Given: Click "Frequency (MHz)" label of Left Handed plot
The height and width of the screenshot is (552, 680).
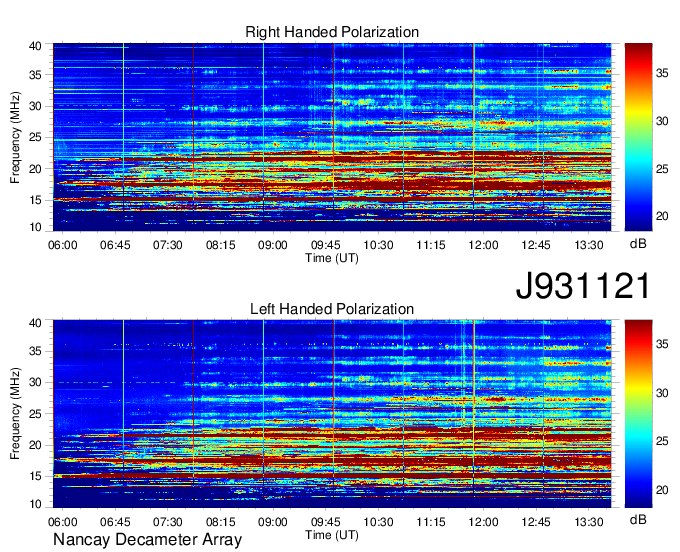Looking at the screenshot, I should coord(15,414).
